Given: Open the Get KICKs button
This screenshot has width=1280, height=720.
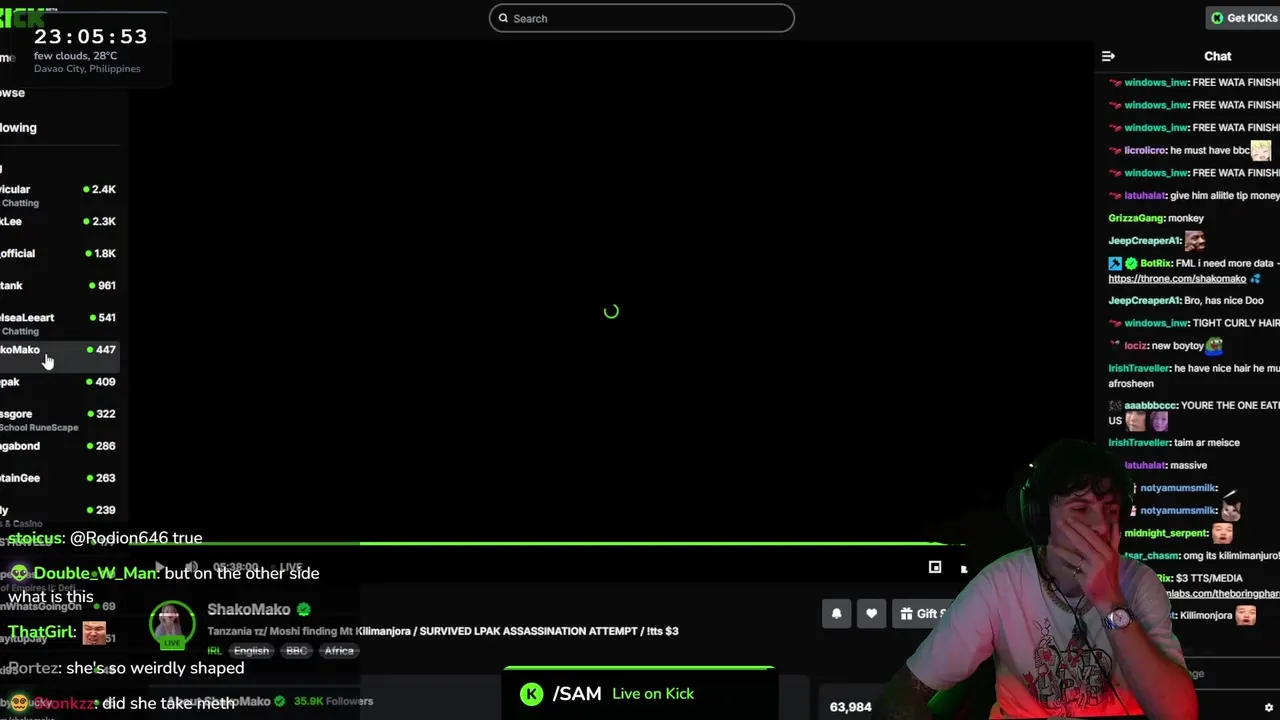Looking at the screenshot, I should click(1243, 18).
